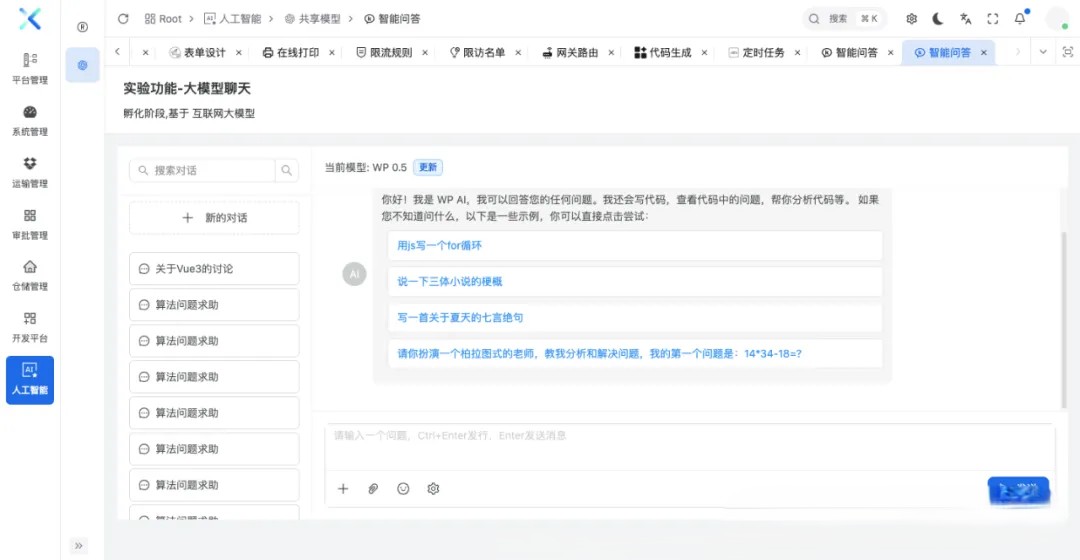Click the 搜索对话 input field

202,170
